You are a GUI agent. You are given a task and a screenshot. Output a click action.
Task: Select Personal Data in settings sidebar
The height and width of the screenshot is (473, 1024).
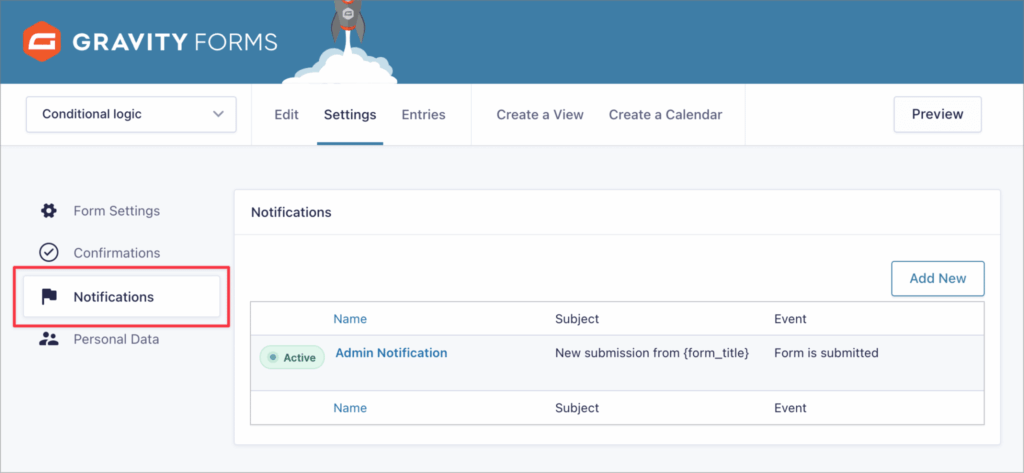(x=116, y=339)
